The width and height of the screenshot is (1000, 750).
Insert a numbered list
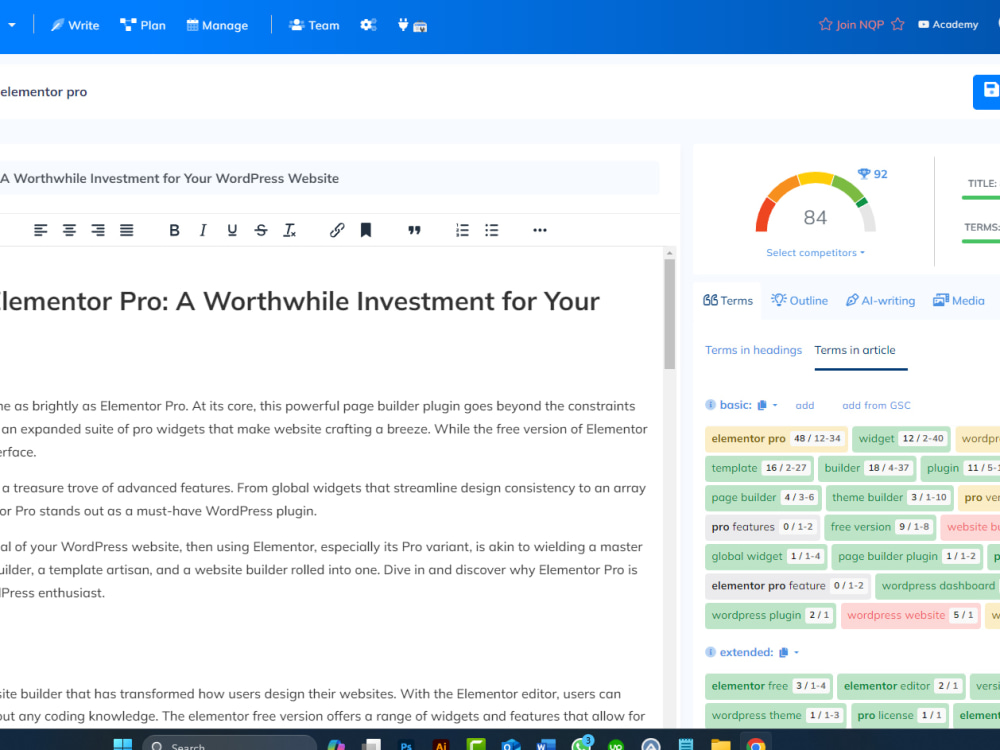coord(462,230)
